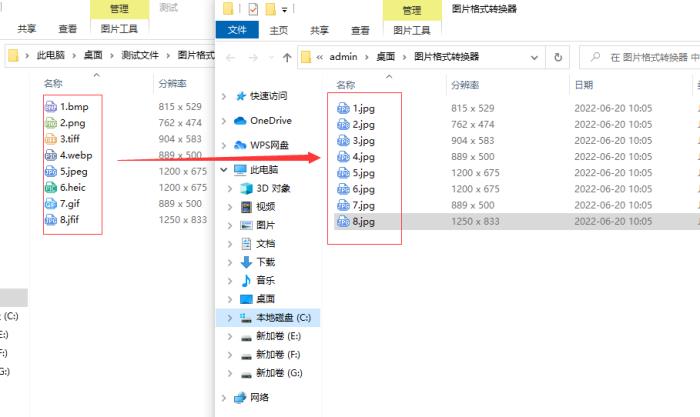700x417 pixels.
Task: Click the 网络 network icon
Action: [x=240, y=397]
